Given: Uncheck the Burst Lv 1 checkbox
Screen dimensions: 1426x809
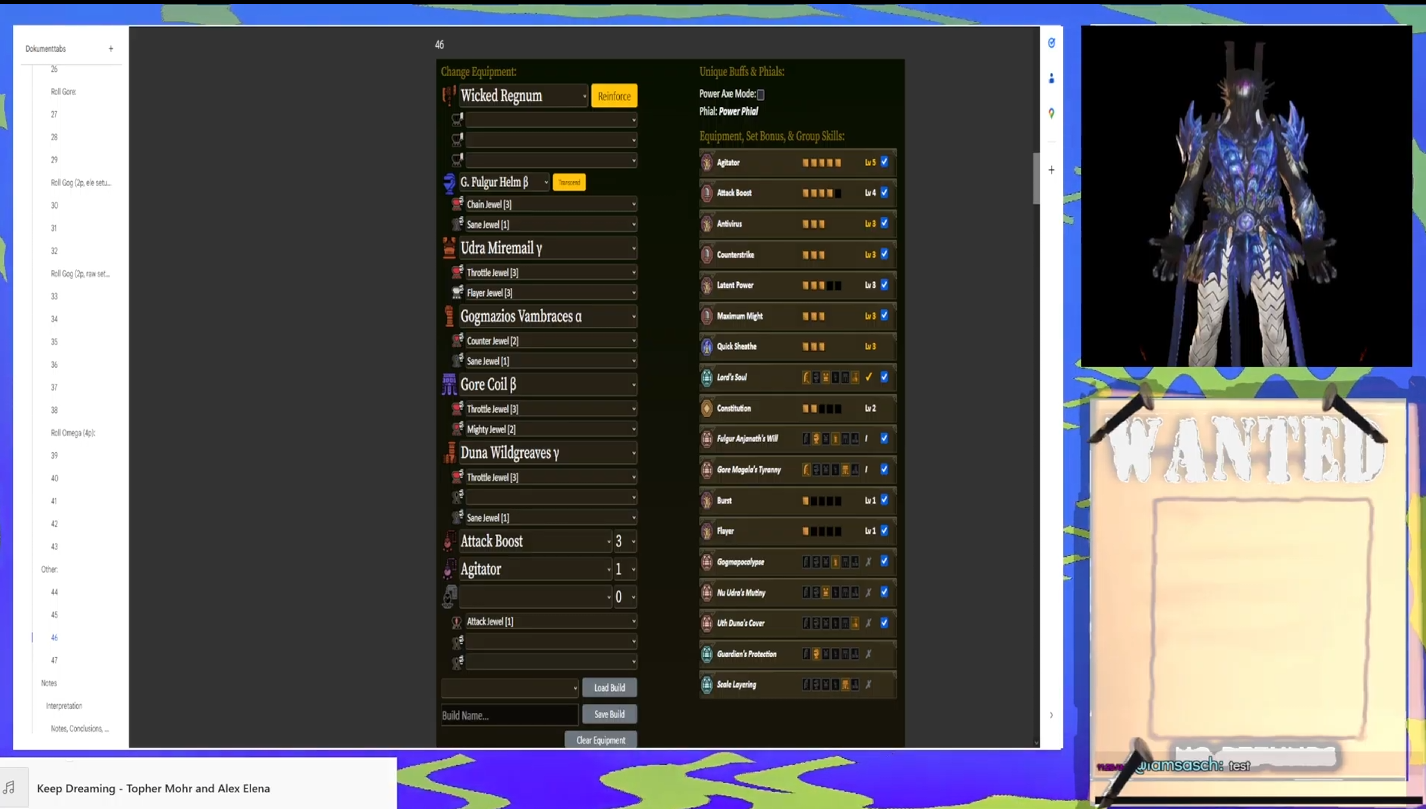Looking at the screenshot, I should [x=884, y=500].
